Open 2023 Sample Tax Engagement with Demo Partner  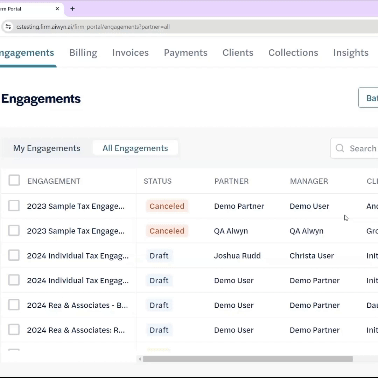tap(76, 206)
